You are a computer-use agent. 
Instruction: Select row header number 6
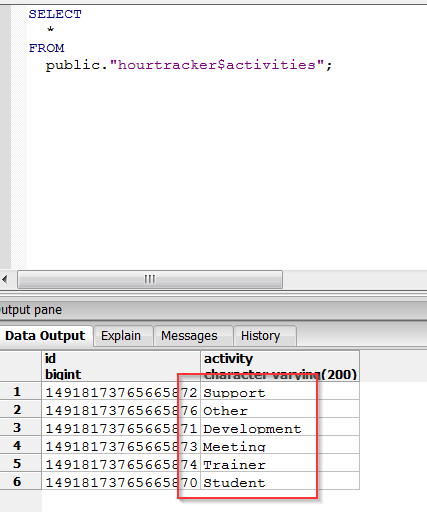(21, 481)
